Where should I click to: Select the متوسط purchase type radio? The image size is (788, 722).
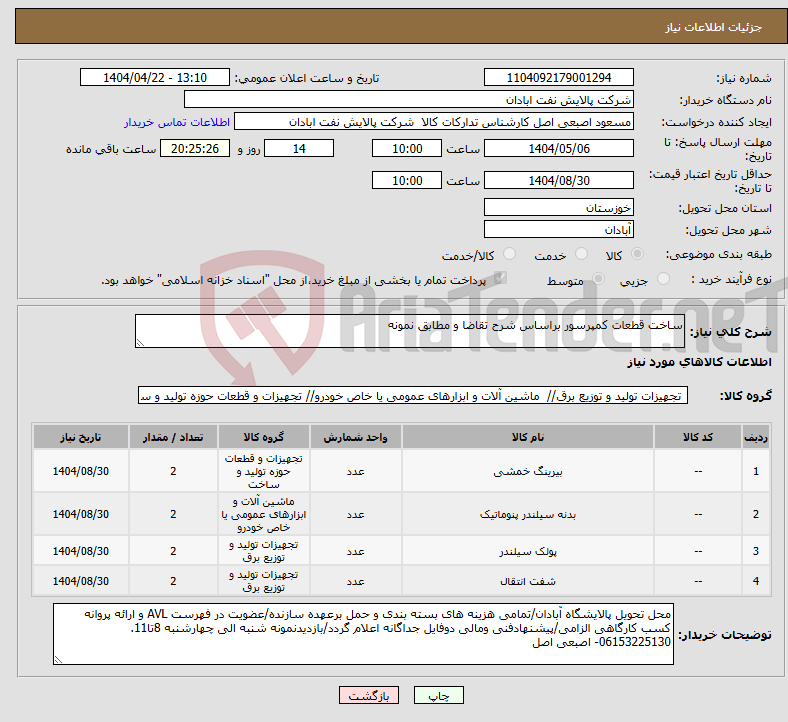(x=598, y=279)
